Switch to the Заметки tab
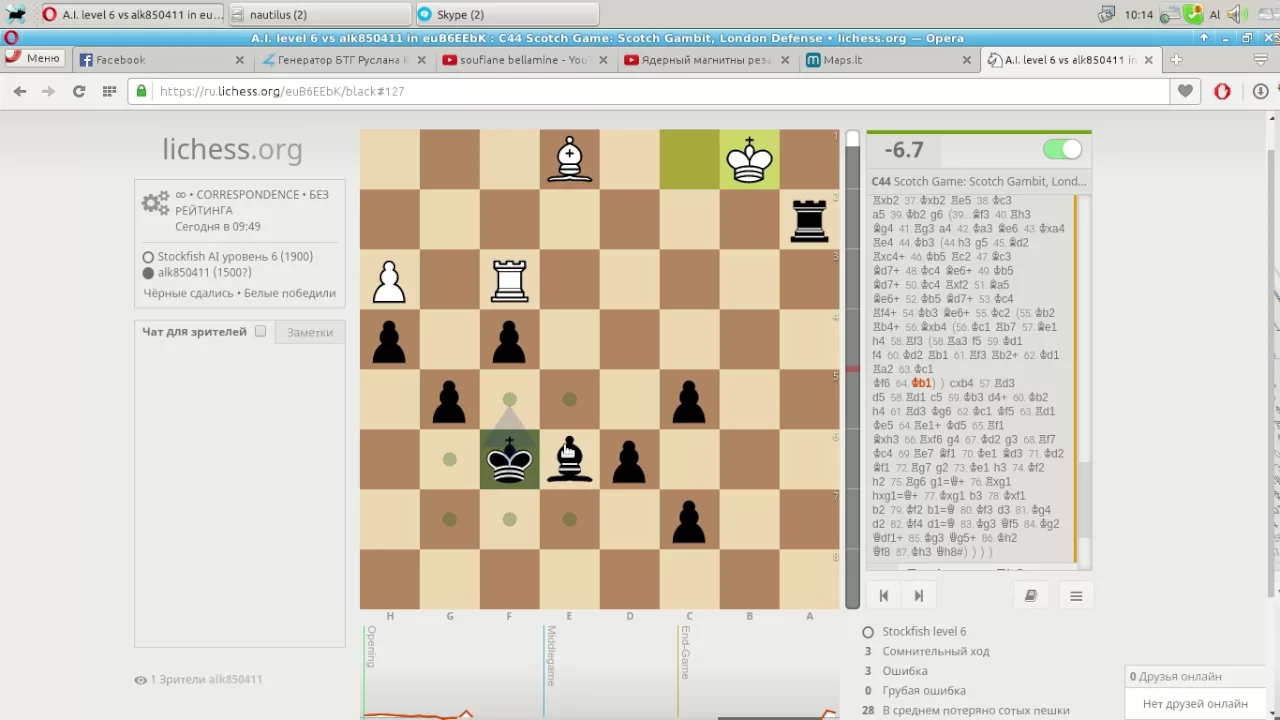1280x720 pixels. [x=310, y=332]
